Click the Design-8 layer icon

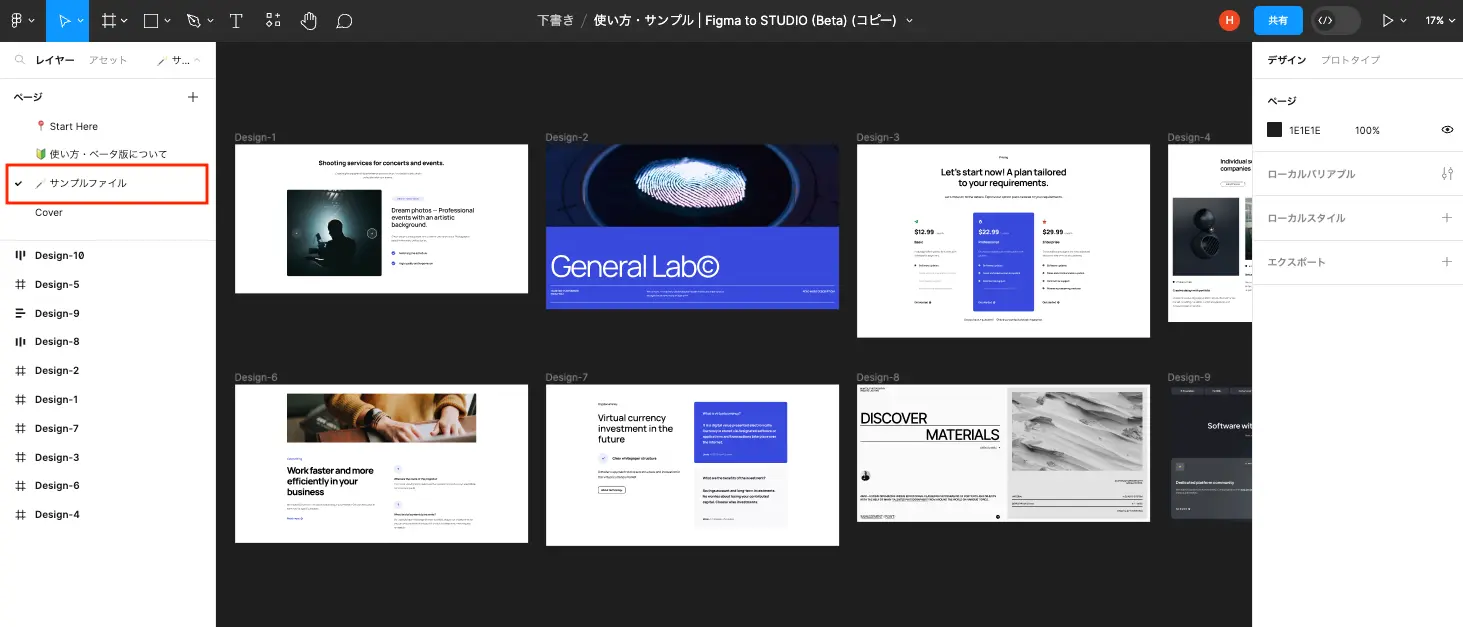[x=20, y=341]
